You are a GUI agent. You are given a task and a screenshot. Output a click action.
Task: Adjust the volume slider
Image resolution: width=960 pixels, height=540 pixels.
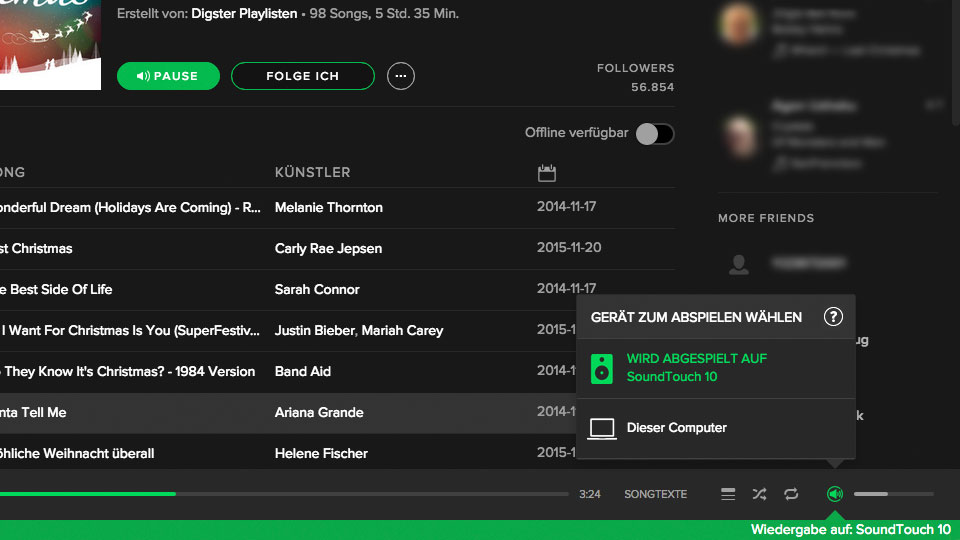click(x=892, y=494)
